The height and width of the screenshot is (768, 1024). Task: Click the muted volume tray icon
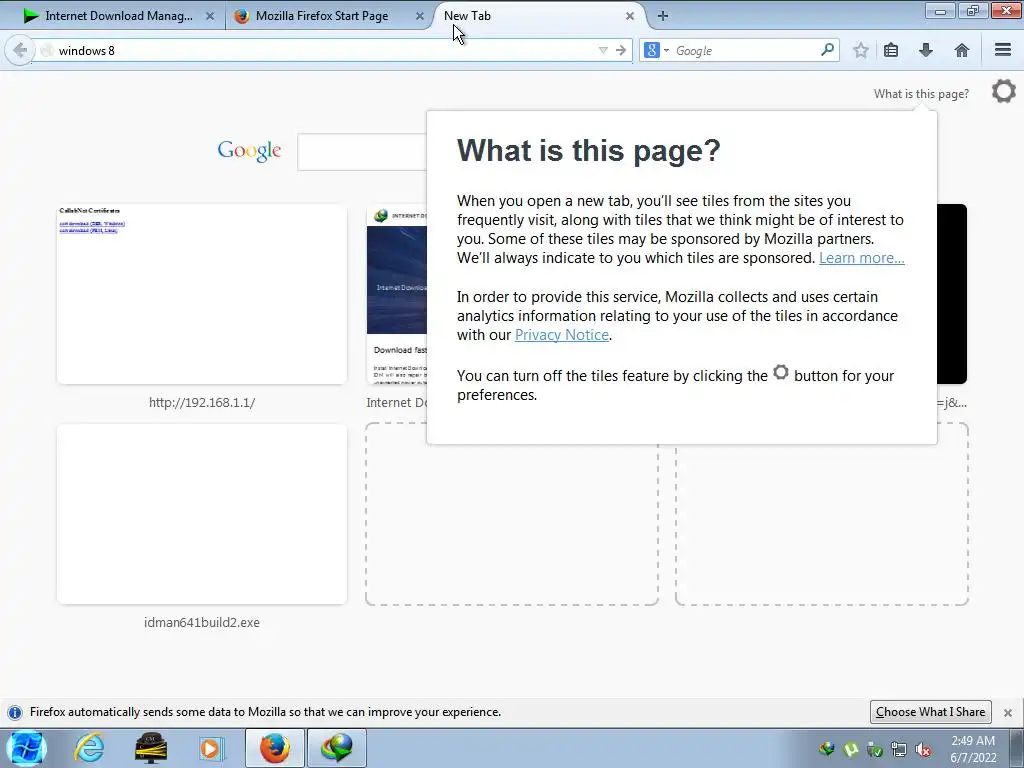point(923,750)
